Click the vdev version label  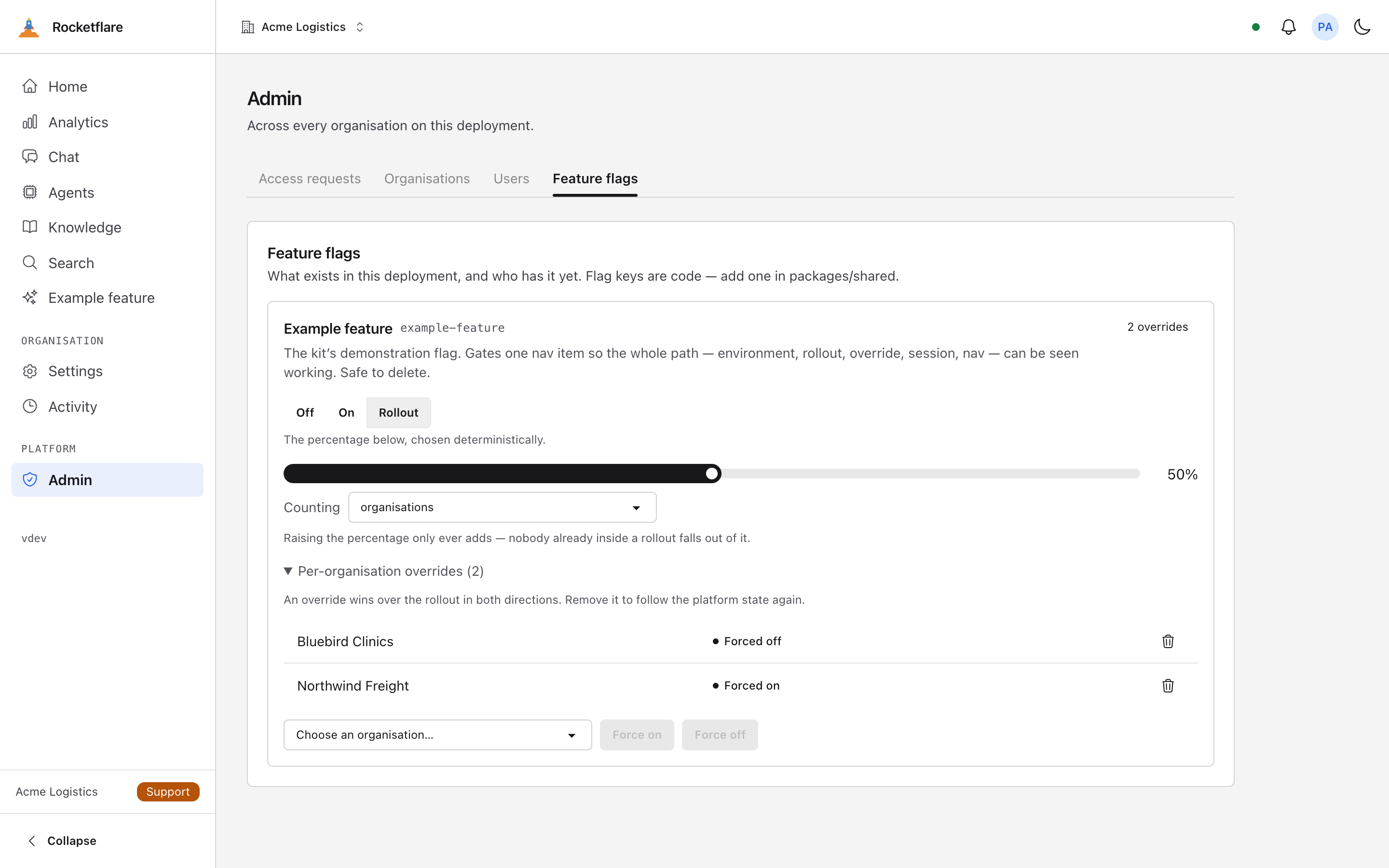34,539
